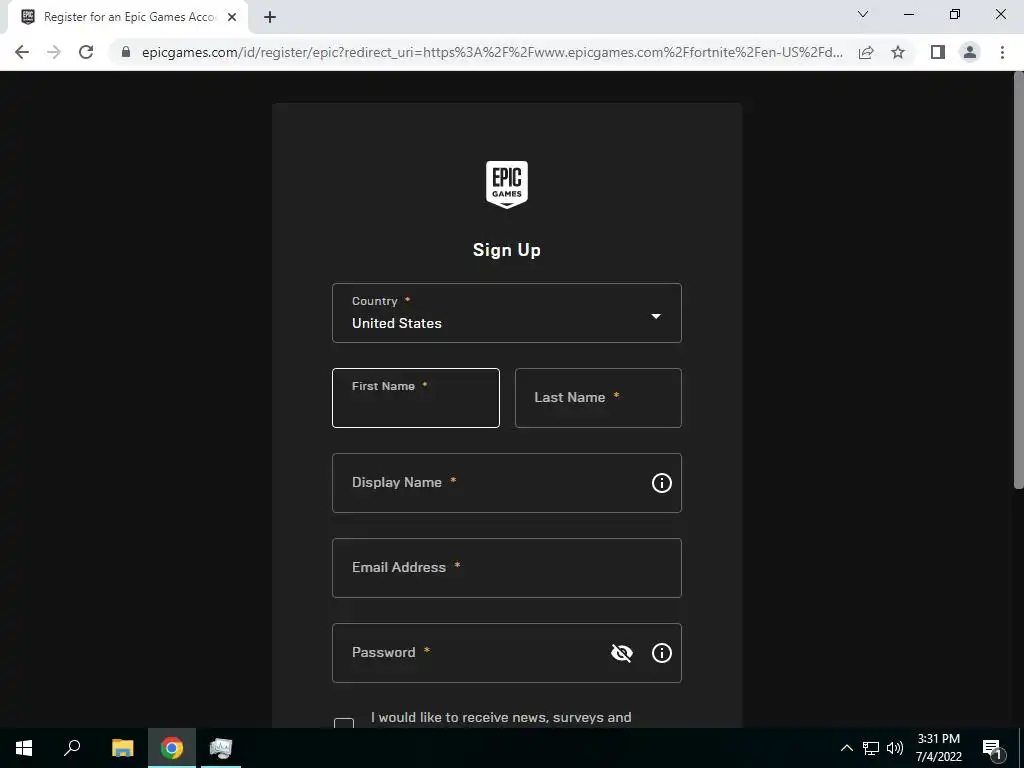Go back with browser back arrow
Image resolution: width=1024 pixels, height=768 pixels.
pos(22,52)
